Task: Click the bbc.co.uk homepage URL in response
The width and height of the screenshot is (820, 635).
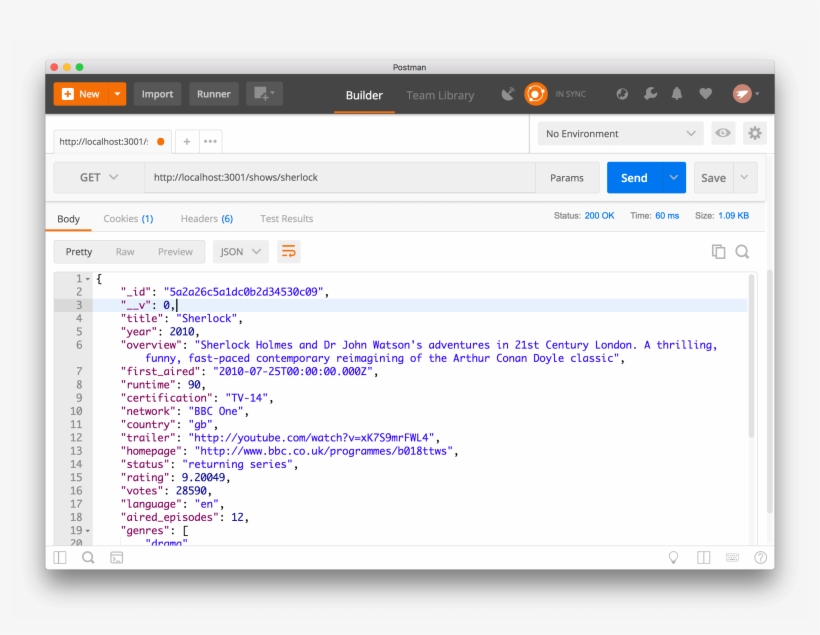Action: [x=324, y=451]
